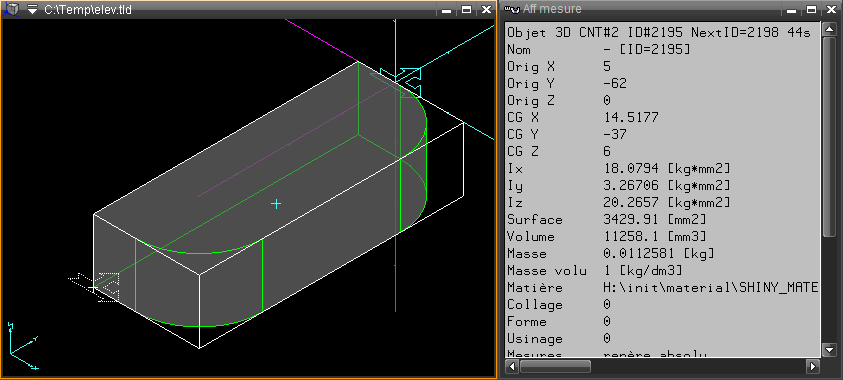This screenshot has width=843, height=380.
Task: Click the 'Iy 3.26706 [kg*mm2]' row
Action: coord(619,185)
